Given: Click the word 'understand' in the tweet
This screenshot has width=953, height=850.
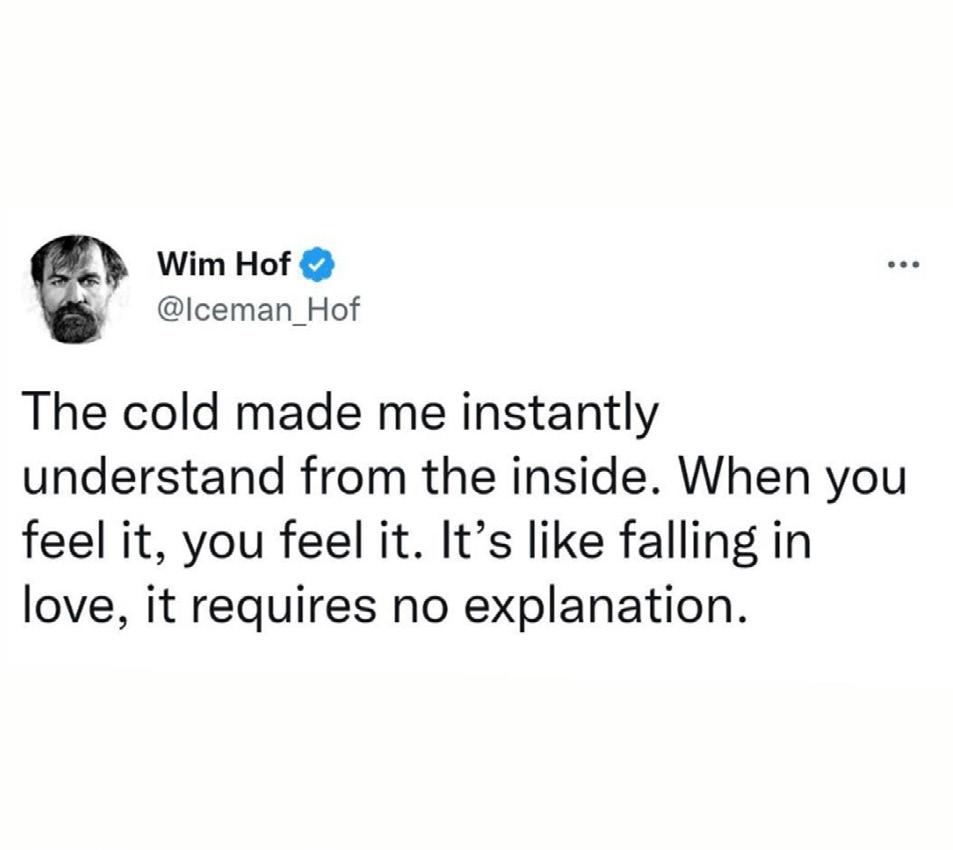Looking at the screenshot, I should click(x=154, y=476).
